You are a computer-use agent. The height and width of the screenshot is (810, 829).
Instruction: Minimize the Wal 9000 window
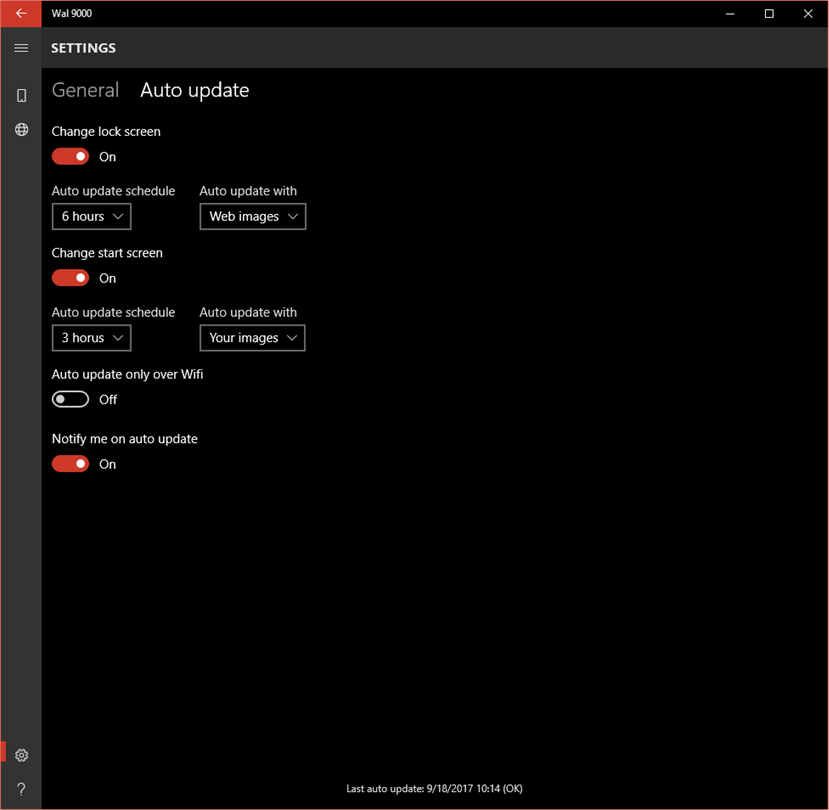(x=730, y=14)
